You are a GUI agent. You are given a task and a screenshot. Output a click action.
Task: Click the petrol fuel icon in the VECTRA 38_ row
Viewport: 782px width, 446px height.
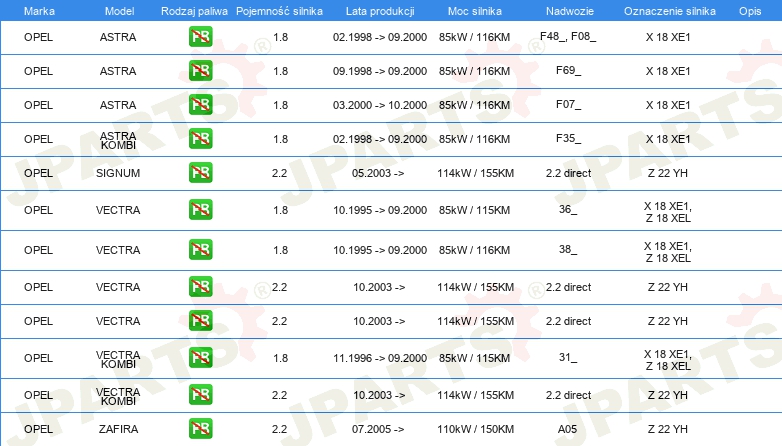200,249
